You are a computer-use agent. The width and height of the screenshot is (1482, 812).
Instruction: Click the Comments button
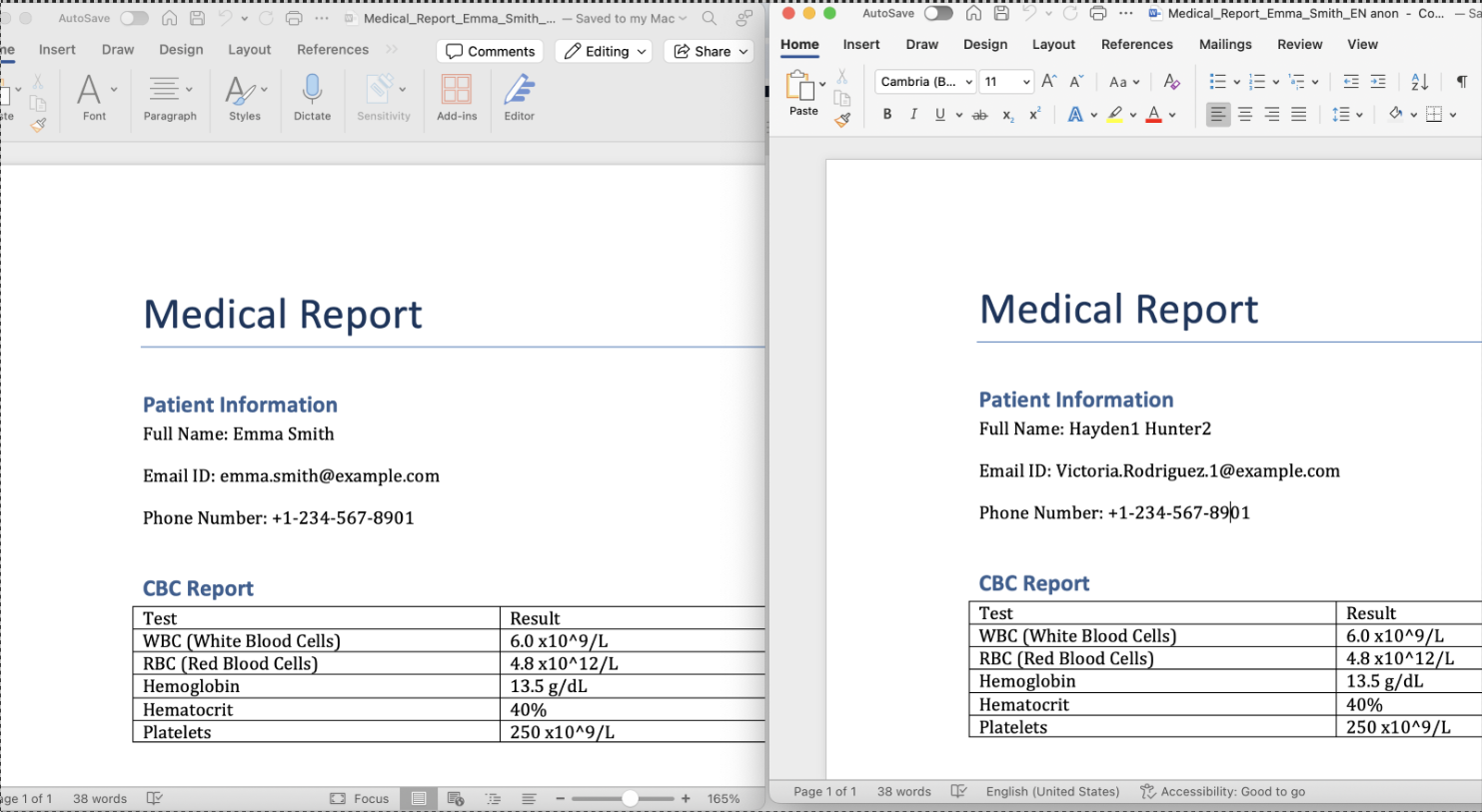tap(490, 52)
